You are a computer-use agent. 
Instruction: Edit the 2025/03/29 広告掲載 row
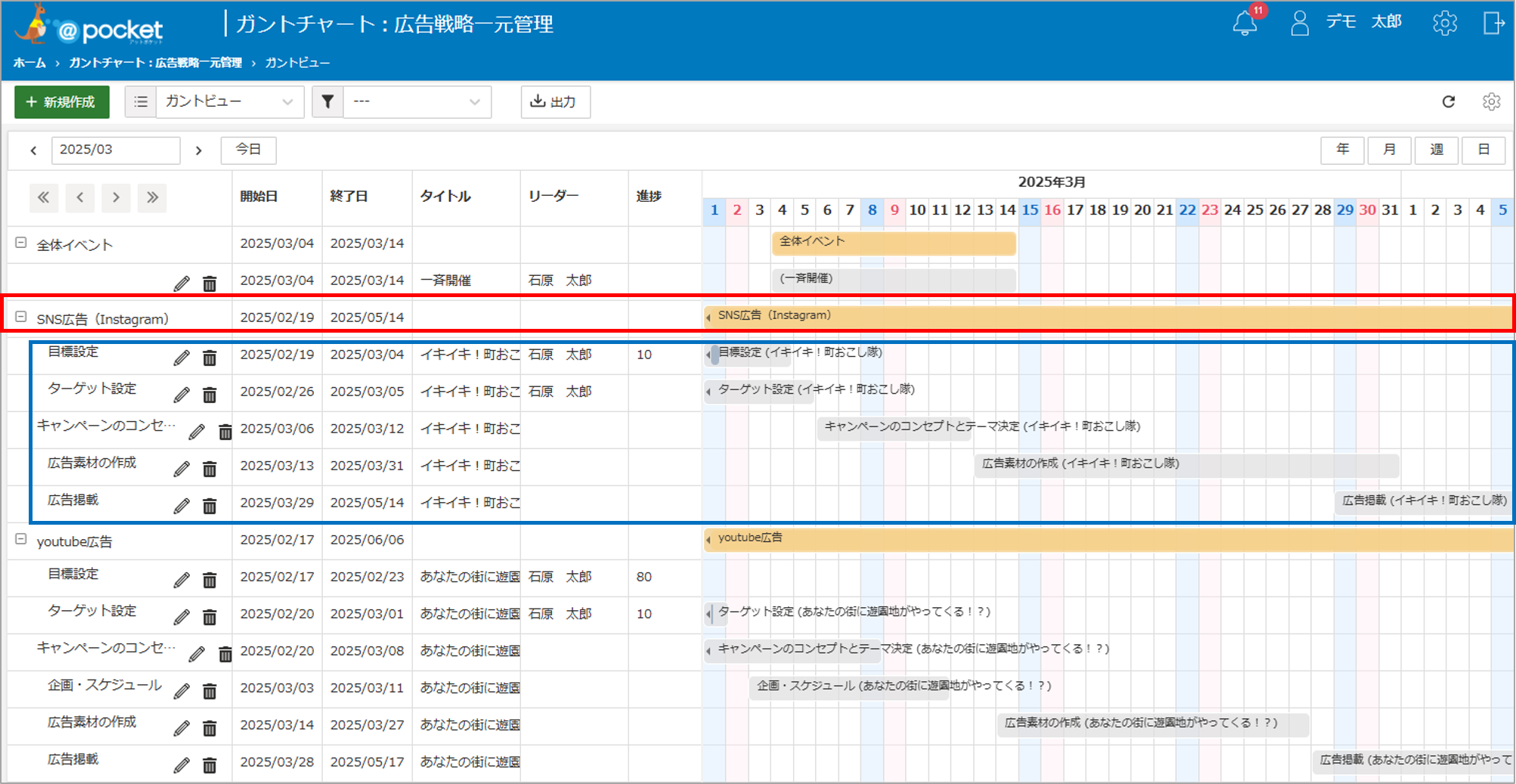[181, 506]
